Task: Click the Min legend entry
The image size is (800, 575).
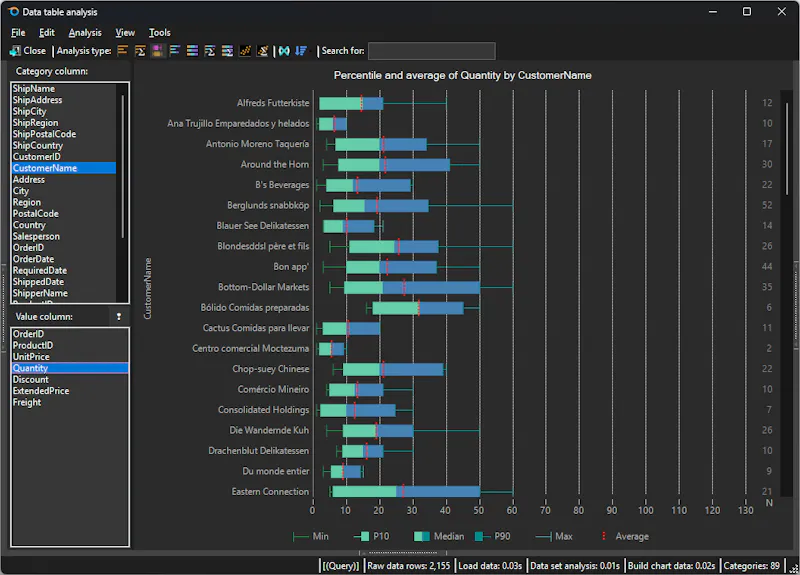Action: click(311, 536)
